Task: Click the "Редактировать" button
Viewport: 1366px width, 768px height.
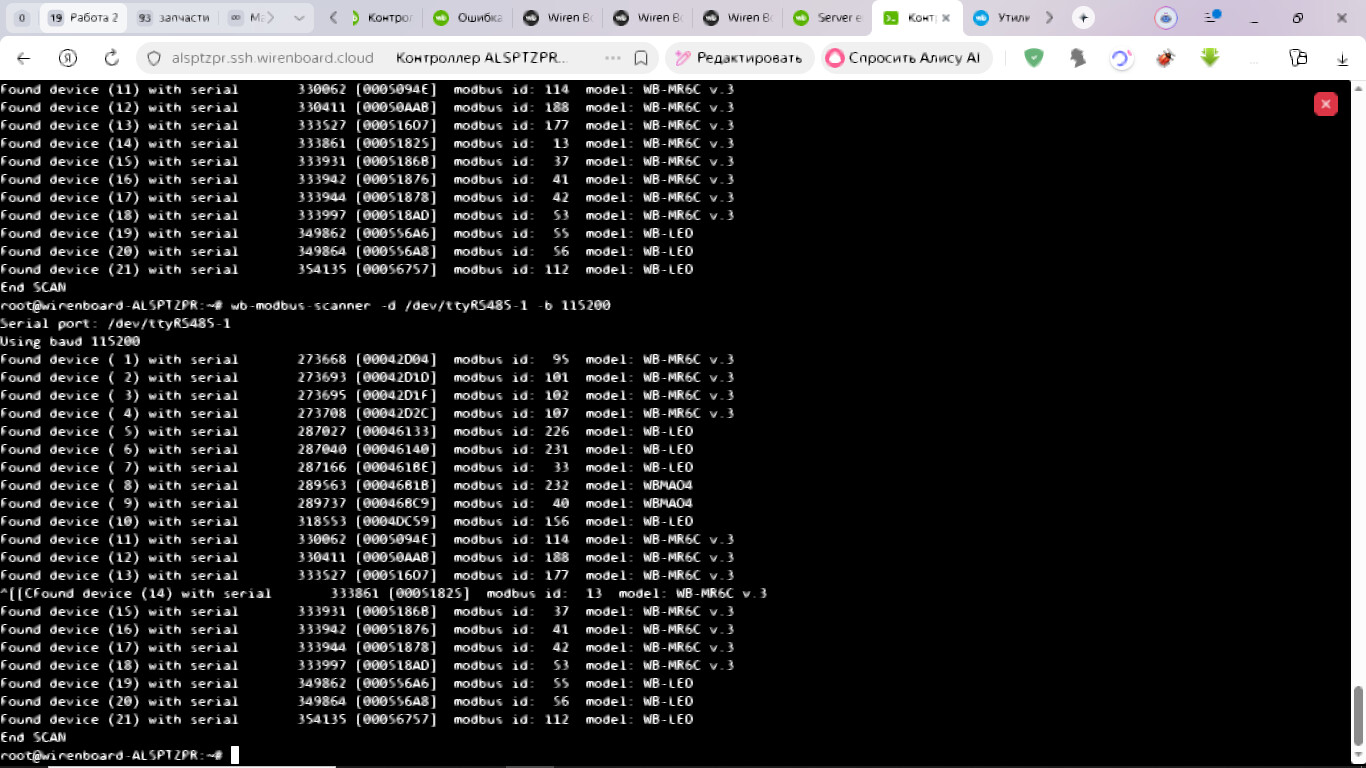Action: pos(739,58)
